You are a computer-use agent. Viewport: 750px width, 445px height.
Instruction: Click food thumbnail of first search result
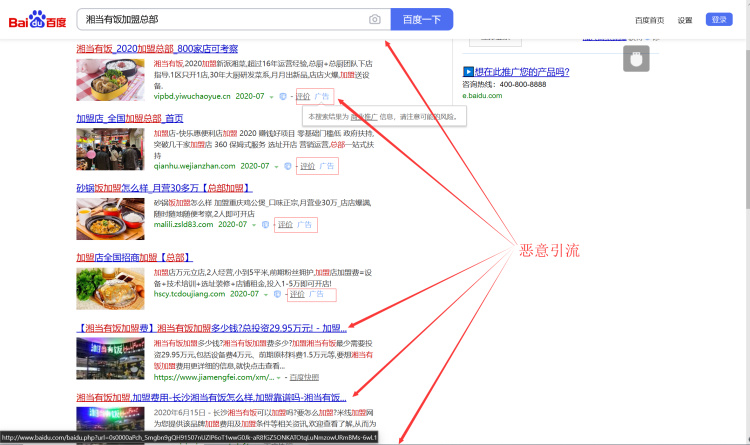[x=110, y=79]
